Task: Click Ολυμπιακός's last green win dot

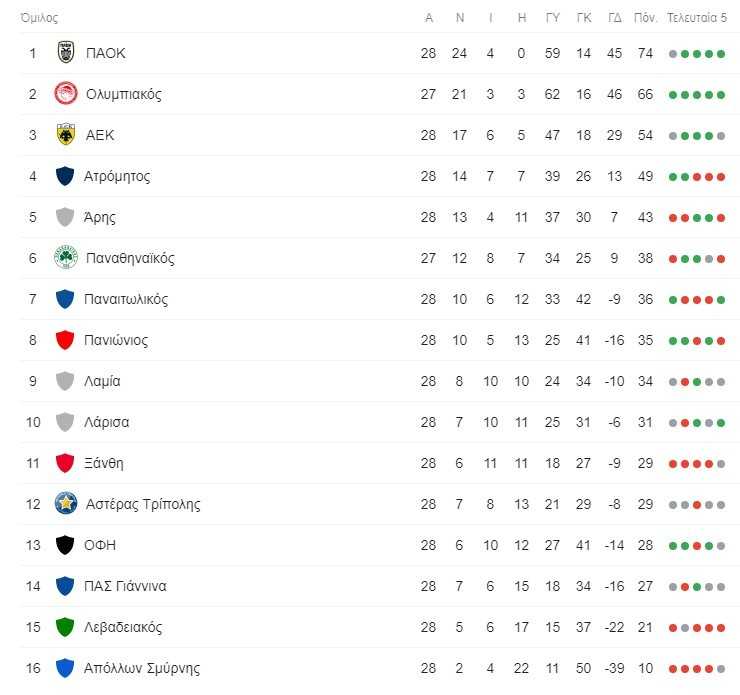Action: 721,95
